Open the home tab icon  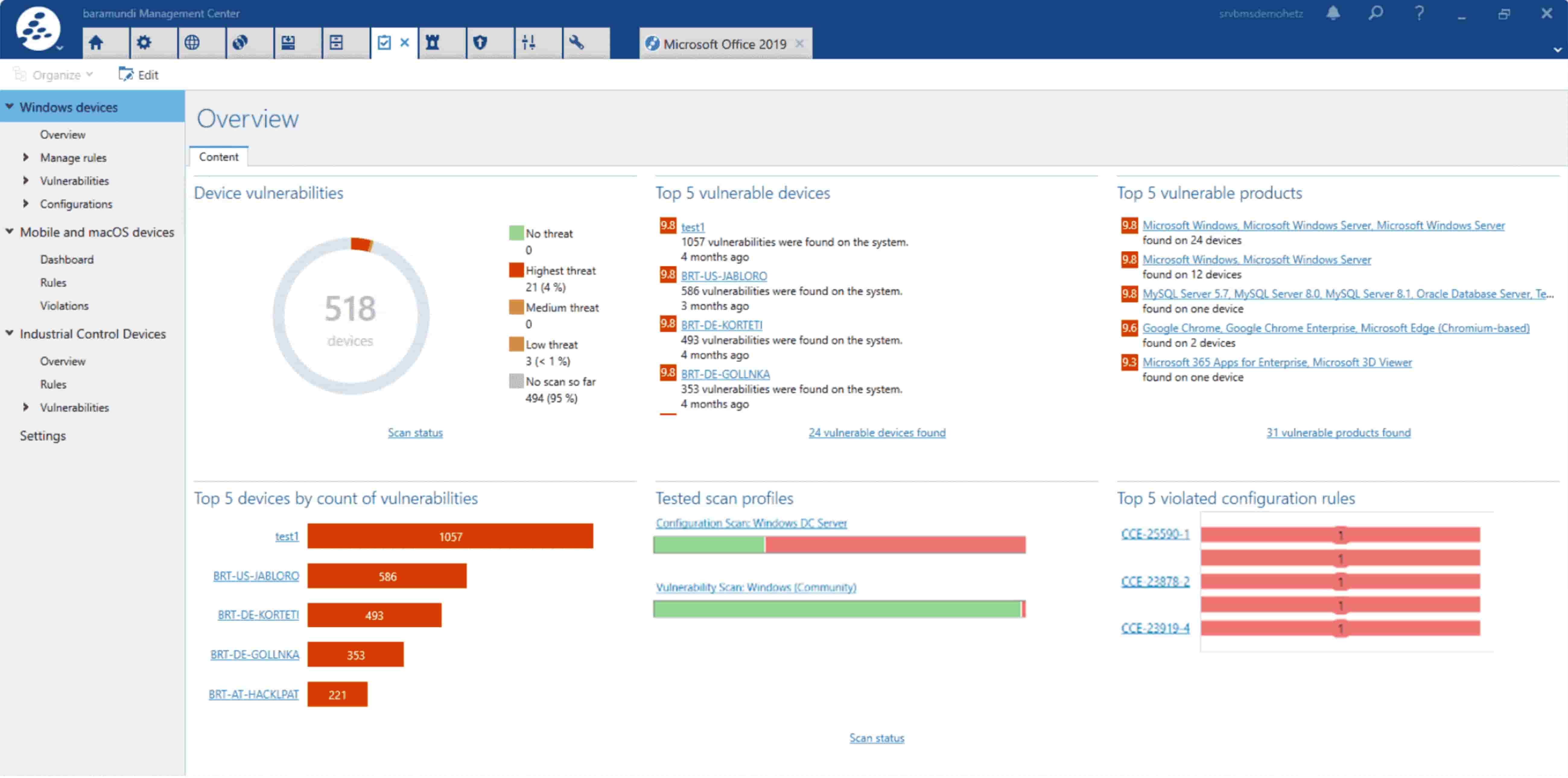click(96, 43)
